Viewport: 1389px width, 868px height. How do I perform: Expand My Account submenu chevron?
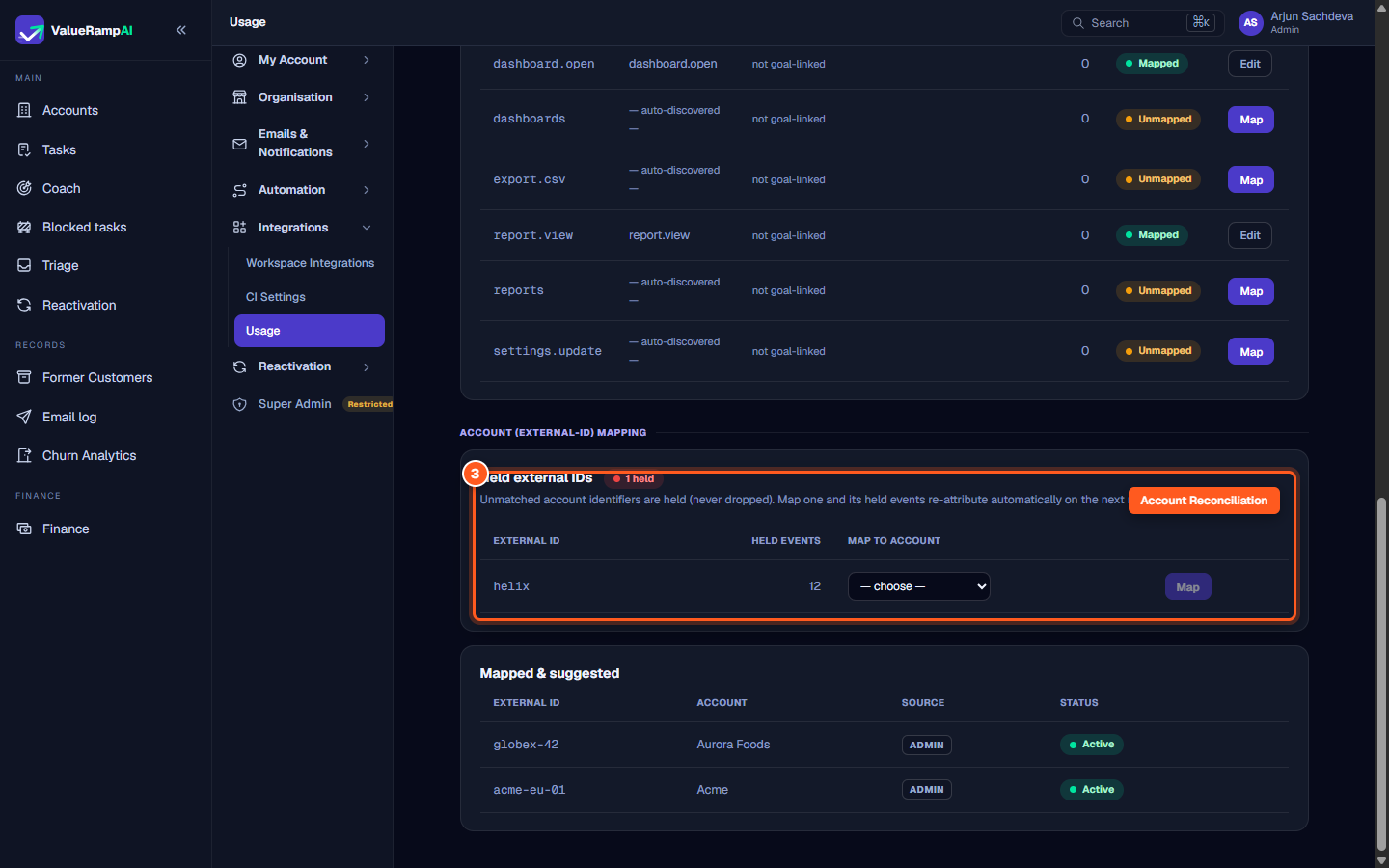[367, 60]
